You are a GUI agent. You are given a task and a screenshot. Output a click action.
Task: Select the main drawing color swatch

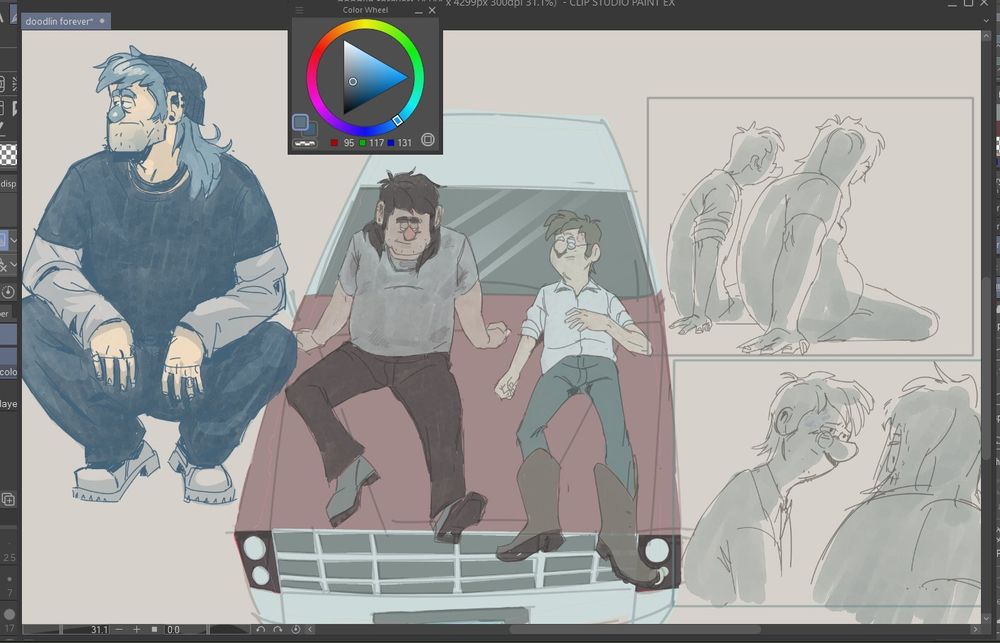coord(300,122)
